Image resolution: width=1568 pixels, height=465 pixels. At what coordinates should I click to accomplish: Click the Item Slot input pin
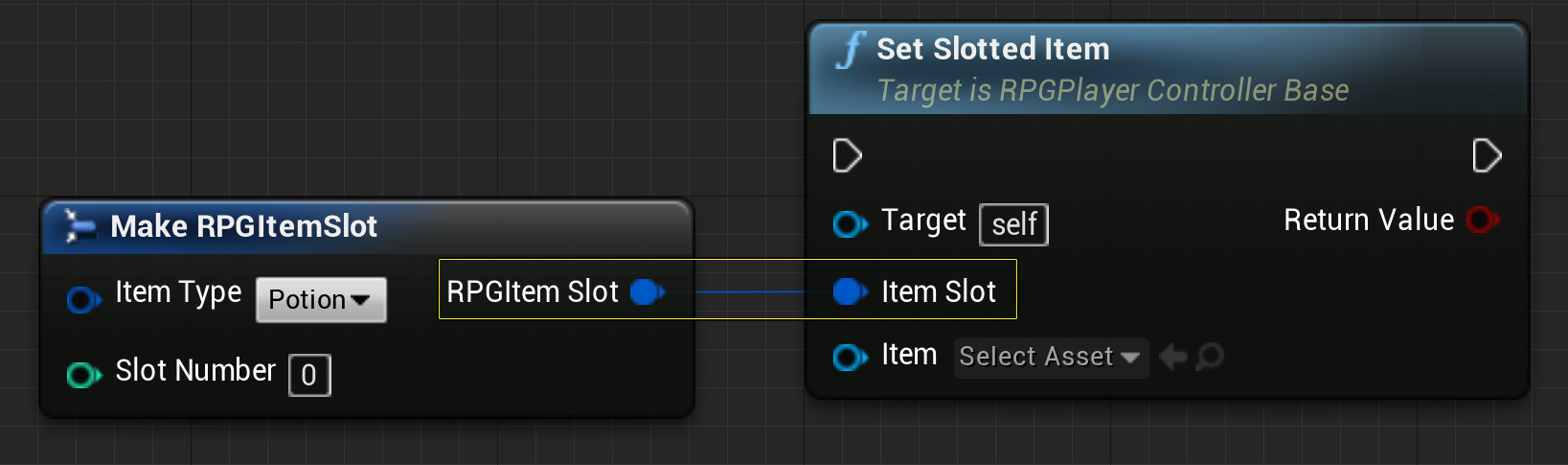pos(850,291)
